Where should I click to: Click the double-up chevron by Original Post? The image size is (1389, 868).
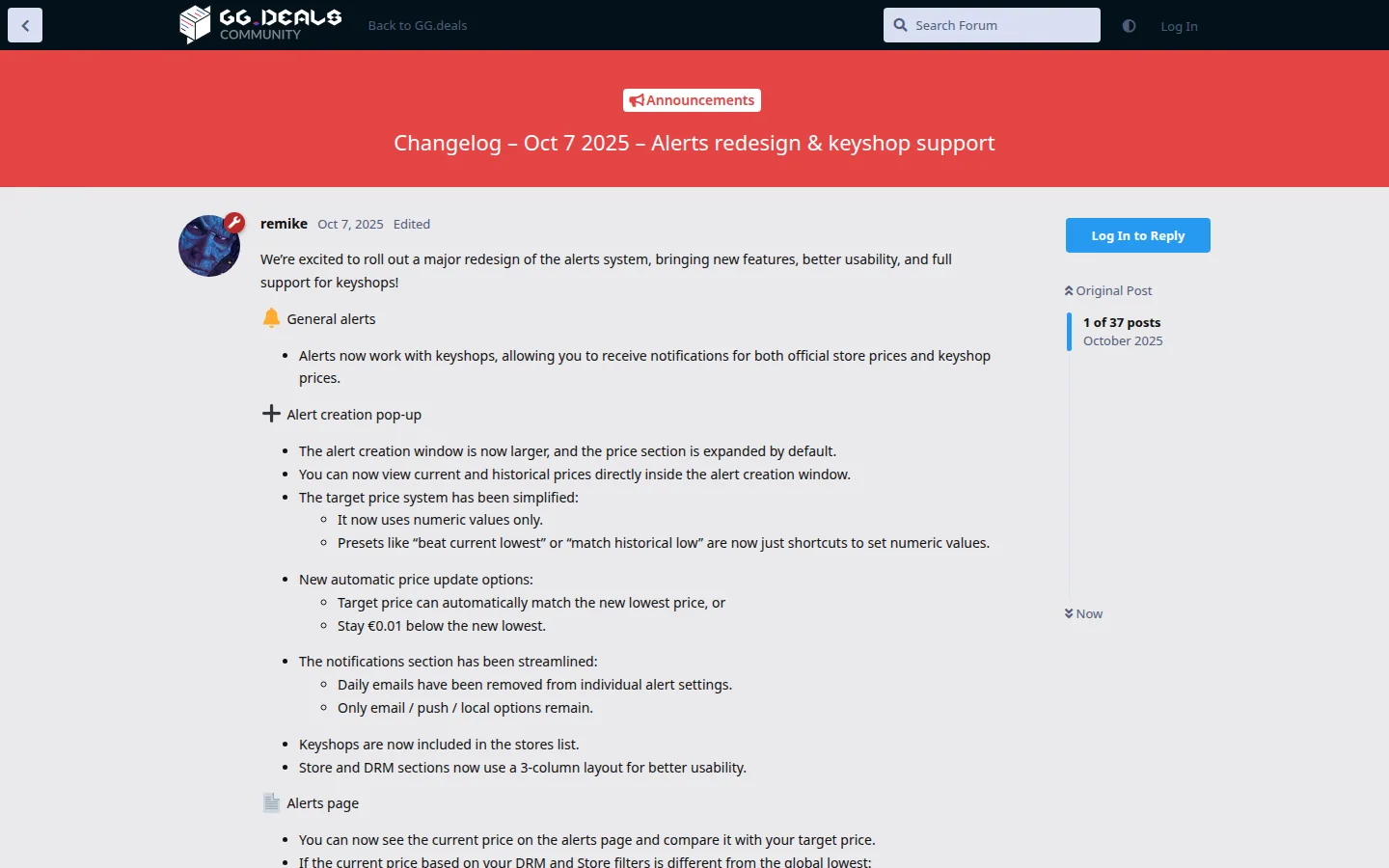(1069, 290)
